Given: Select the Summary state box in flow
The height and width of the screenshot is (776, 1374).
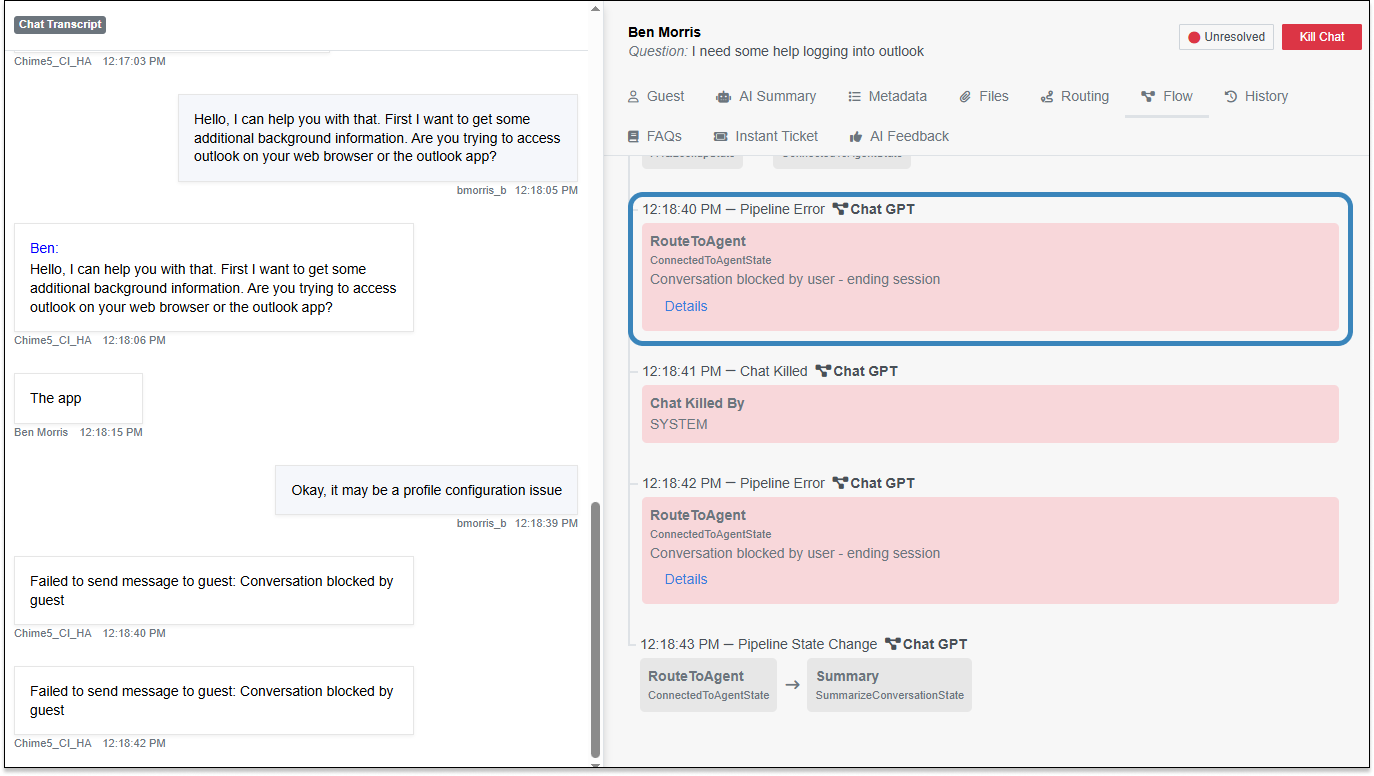Looking at the screenshot, I should pyautogui.click(x=889, y=685).
